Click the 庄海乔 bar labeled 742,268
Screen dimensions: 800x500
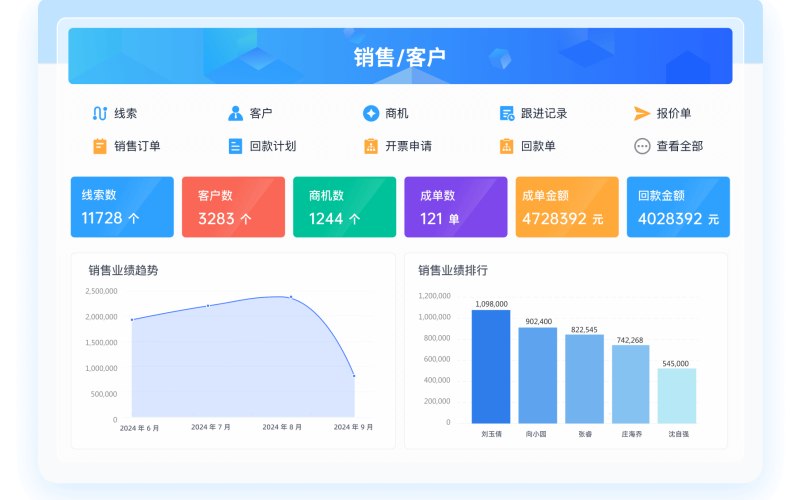631,384
